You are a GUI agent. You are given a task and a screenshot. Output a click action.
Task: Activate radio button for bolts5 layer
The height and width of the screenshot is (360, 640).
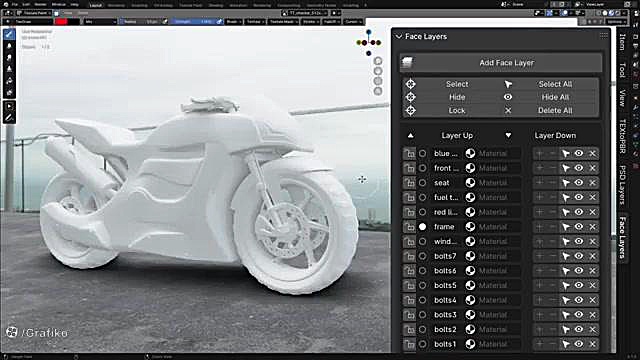[422, 285]
